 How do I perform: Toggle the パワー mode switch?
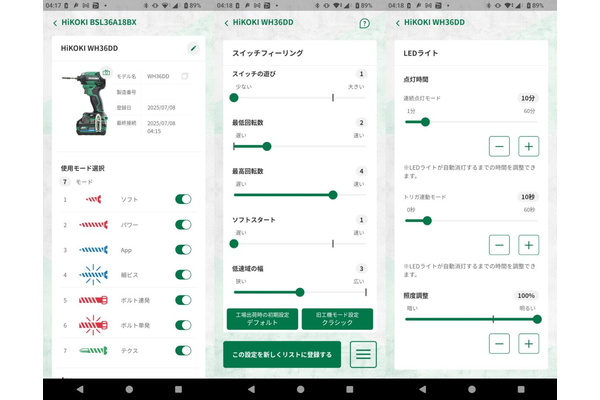[183, 225]
